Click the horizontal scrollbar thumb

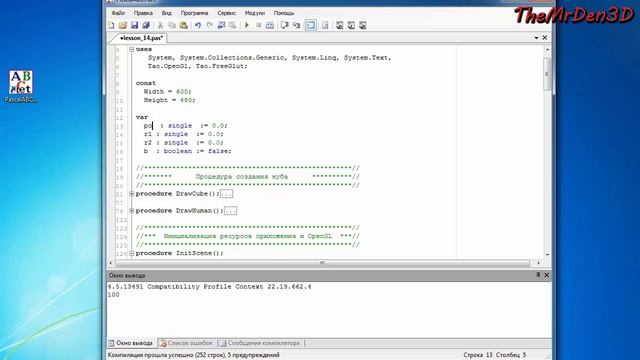click(322, 263)
